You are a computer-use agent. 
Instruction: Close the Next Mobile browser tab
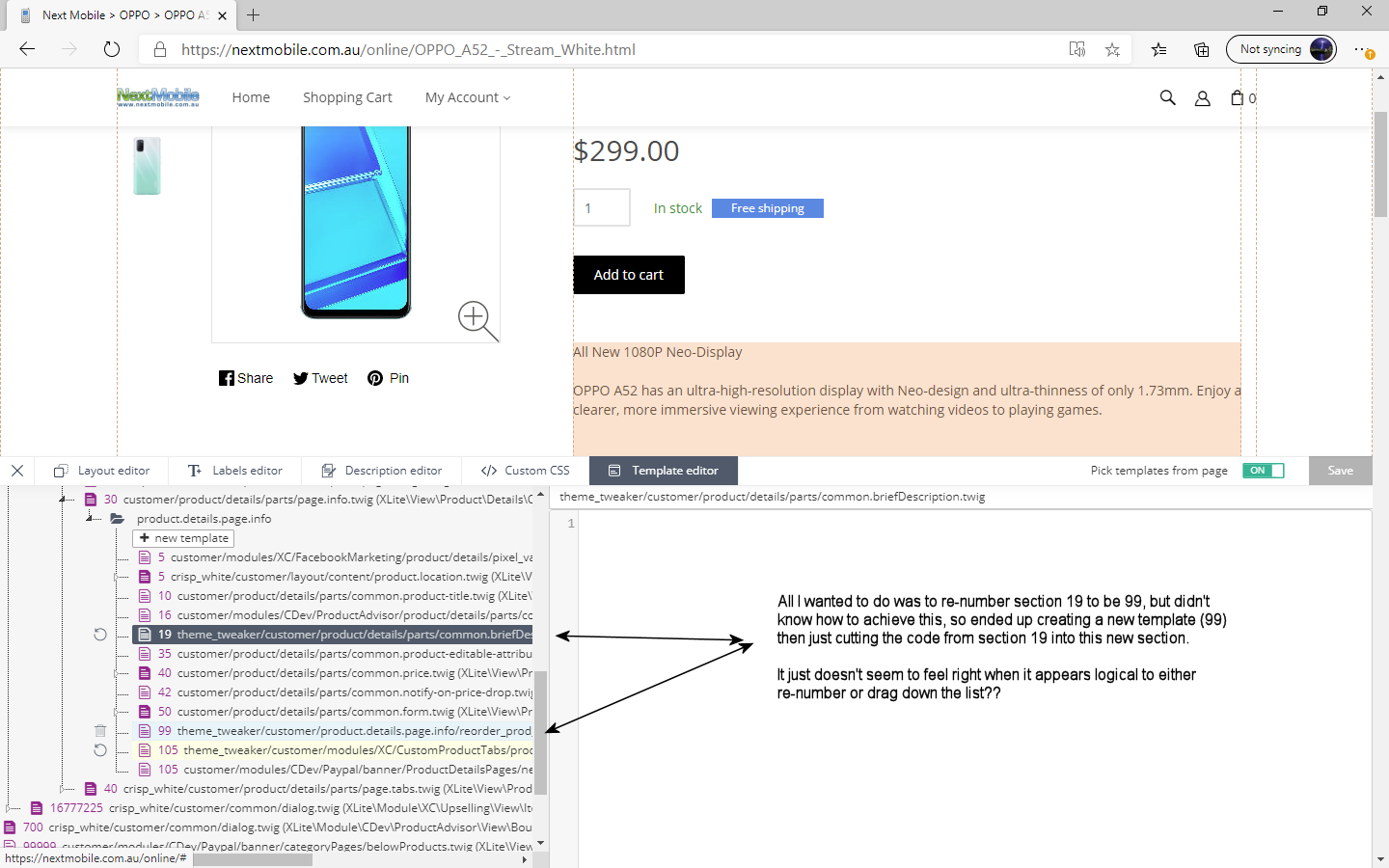(x=222, y=15)
